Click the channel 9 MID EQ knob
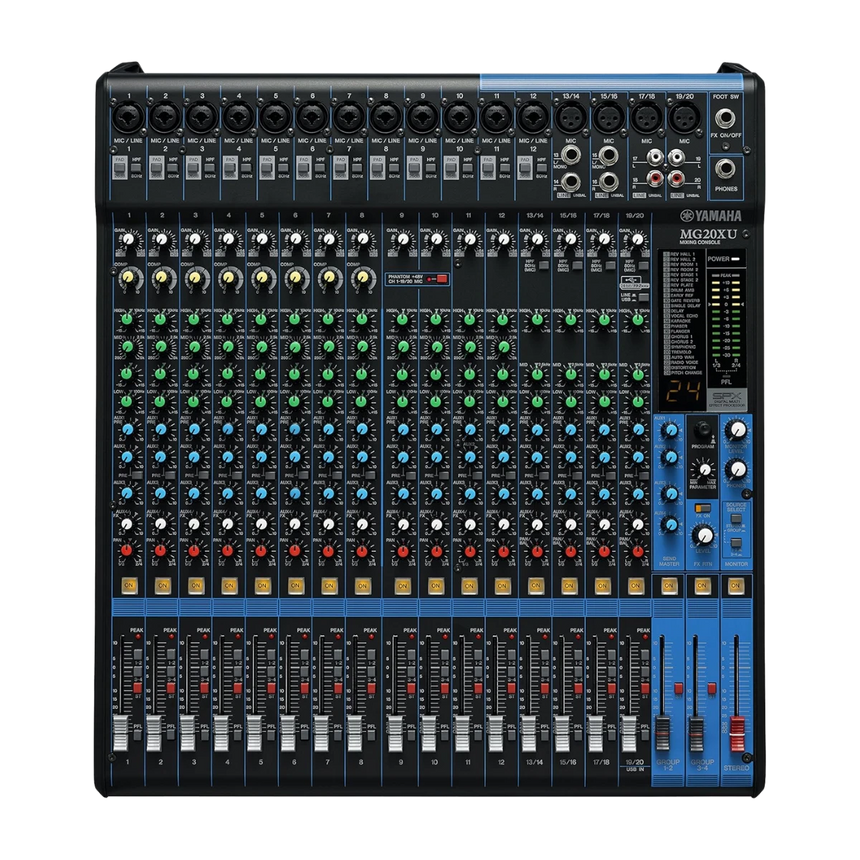 (403, 347)
